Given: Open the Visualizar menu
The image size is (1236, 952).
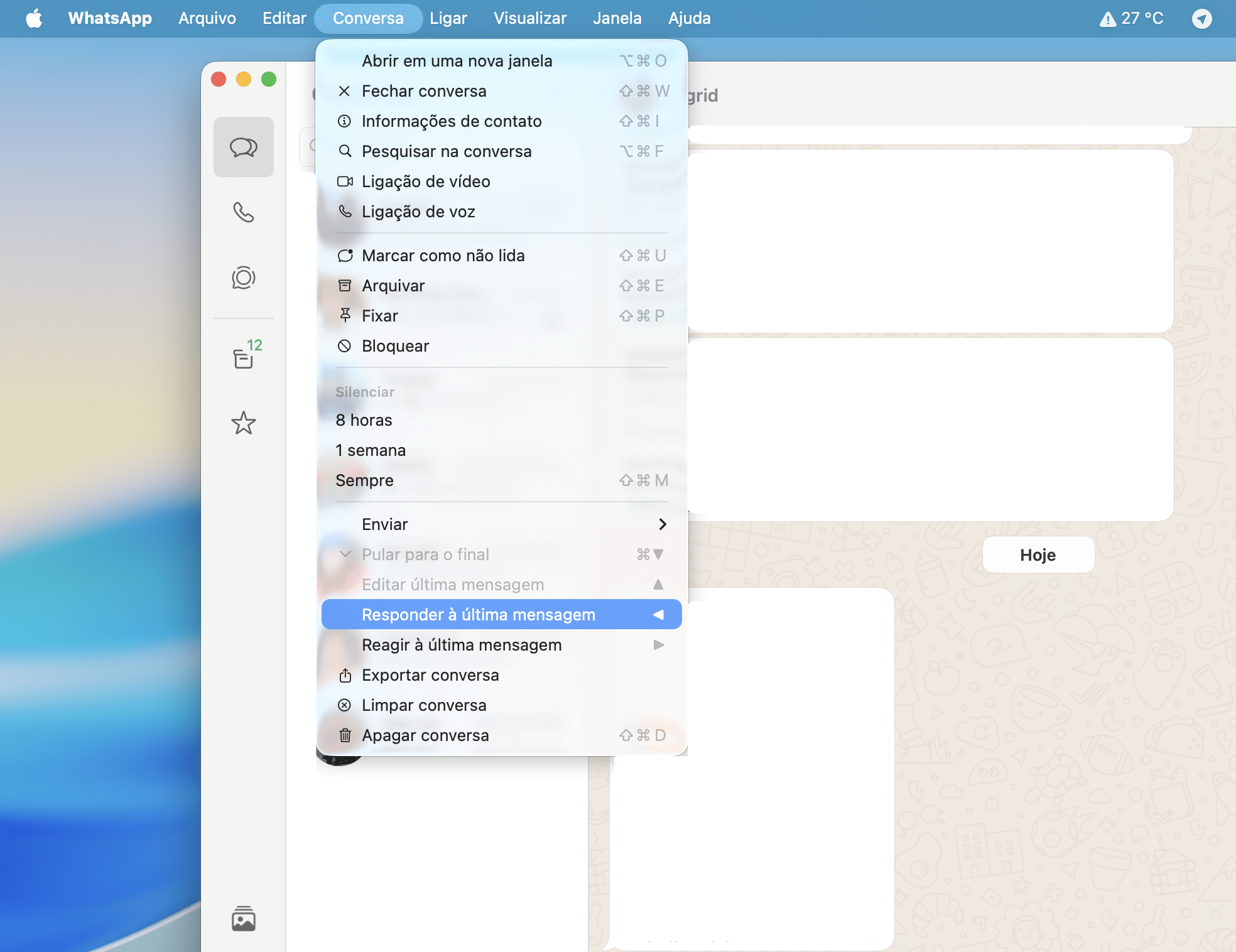Looking at the screenshot, I should coord(529,18).
